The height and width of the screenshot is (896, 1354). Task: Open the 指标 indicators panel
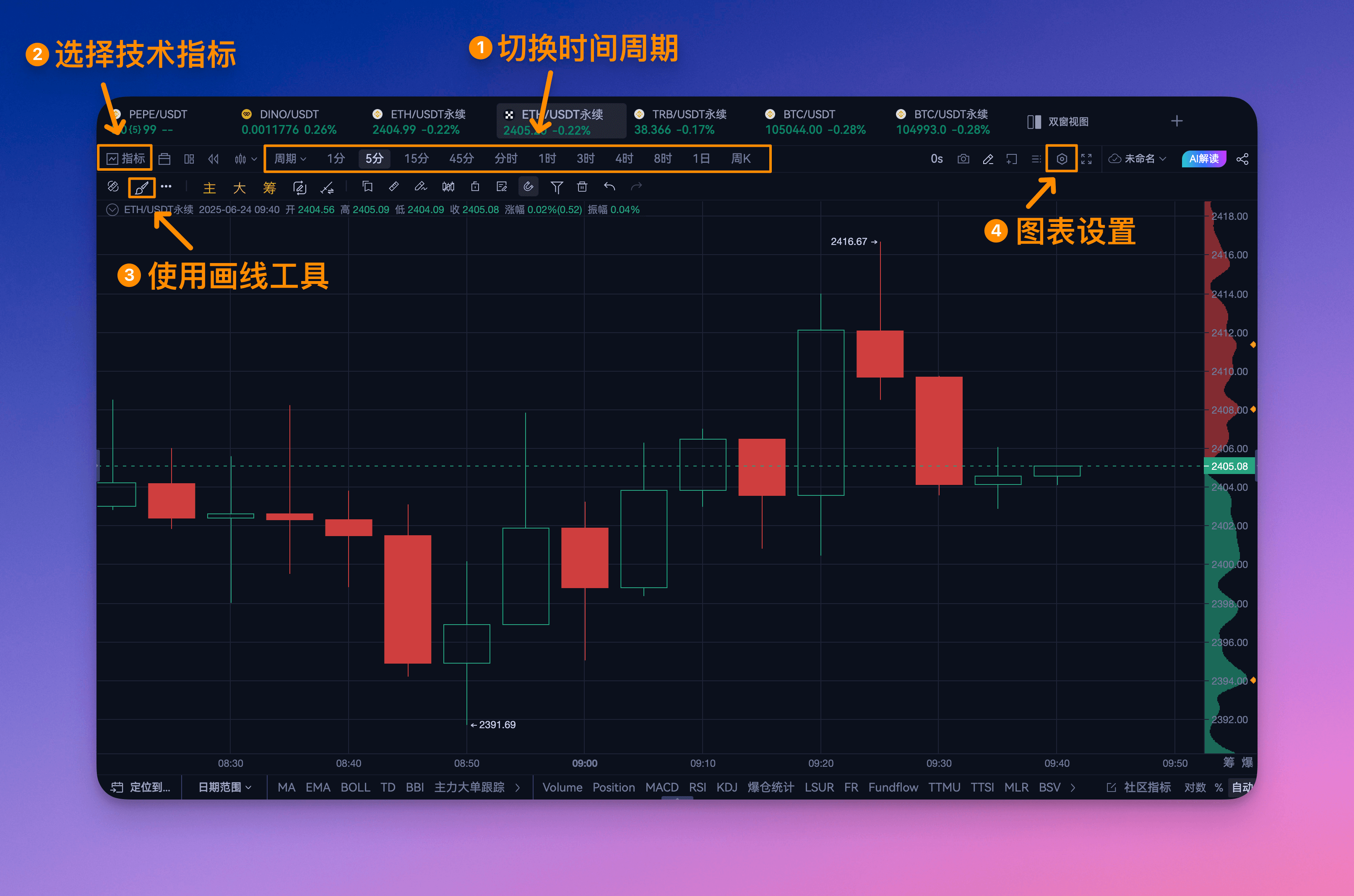[126, 158]
